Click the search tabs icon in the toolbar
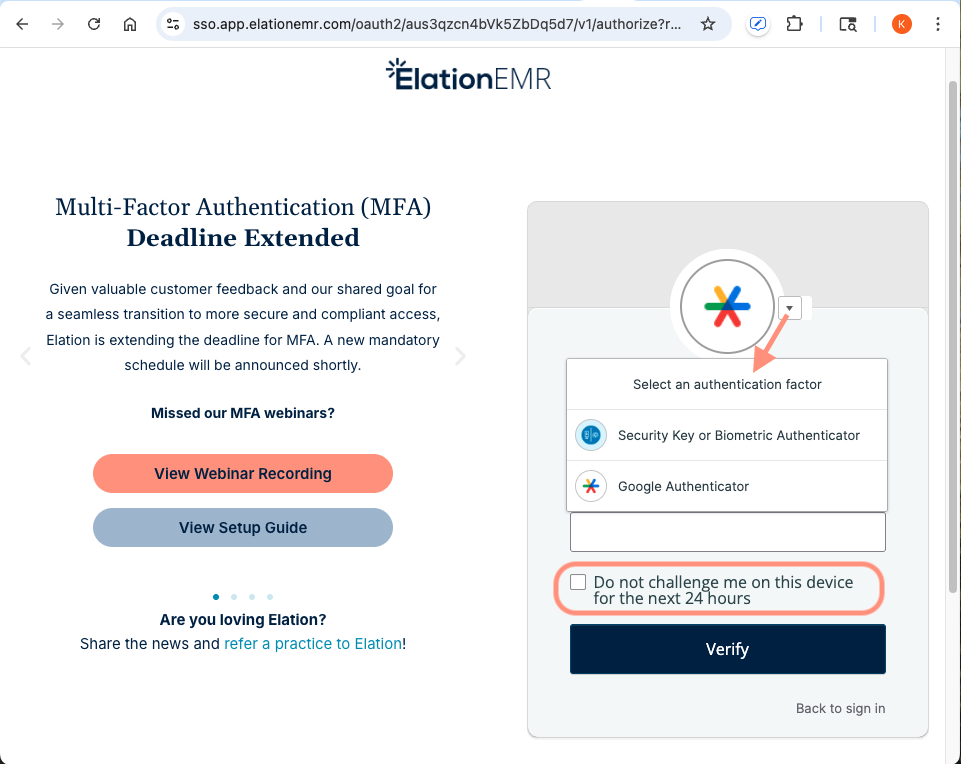Image resolution: width=961 pixels, height=764 pixels. pyautogui.click(x=847, y=24)
